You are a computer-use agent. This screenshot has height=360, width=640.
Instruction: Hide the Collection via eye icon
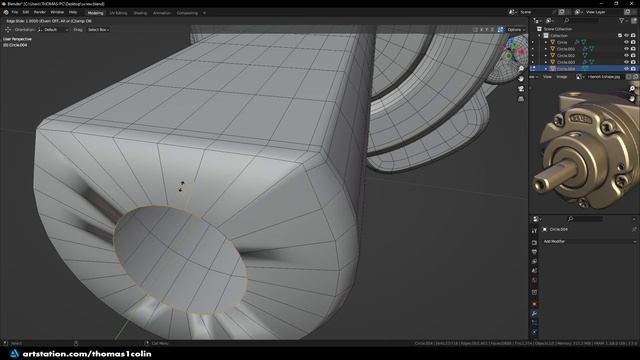point(627,36)
